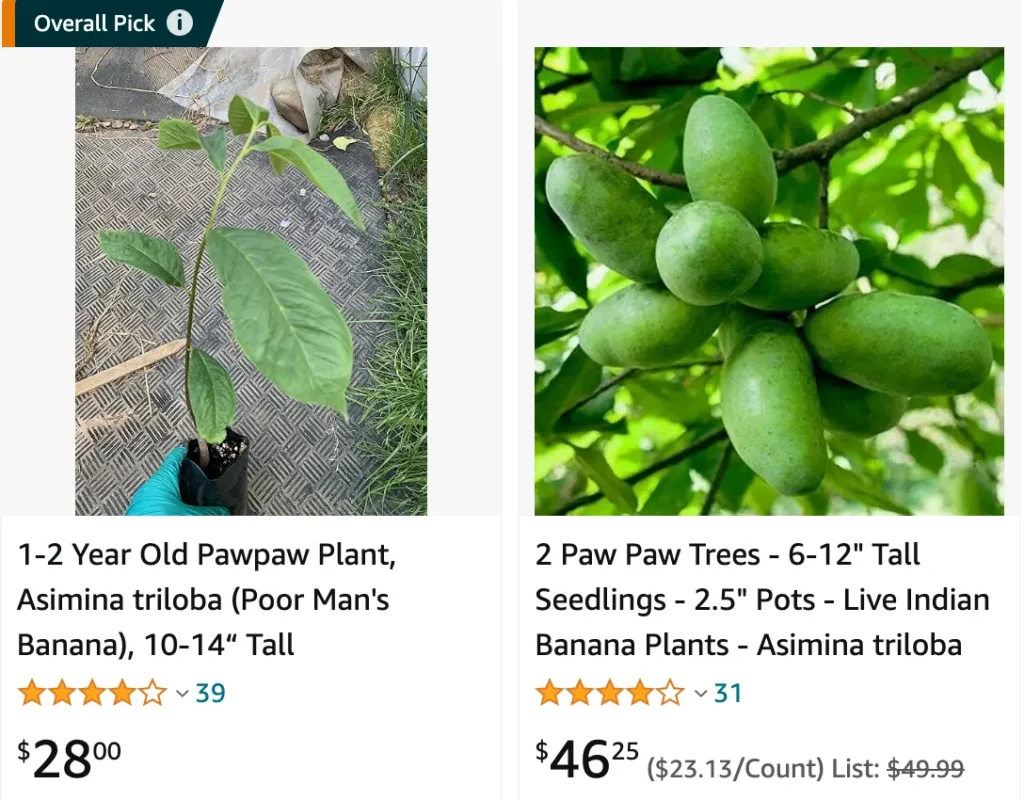Click the struck-through $49.99 list price
This screenshot has width=1024, height=800.
(x=926, y=769)
